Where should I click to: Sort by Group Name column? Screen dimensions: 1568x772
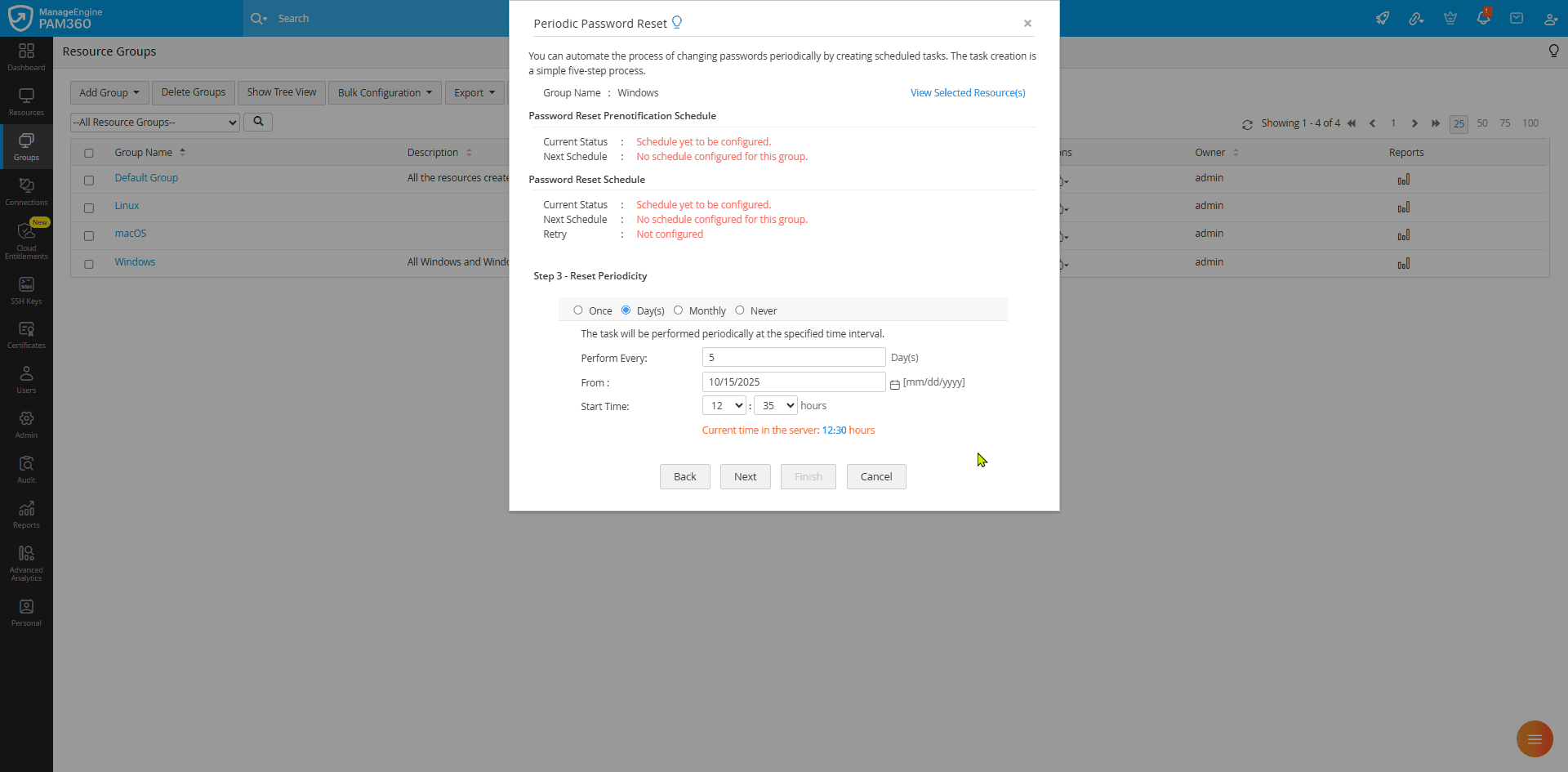[x=150, y=152]
